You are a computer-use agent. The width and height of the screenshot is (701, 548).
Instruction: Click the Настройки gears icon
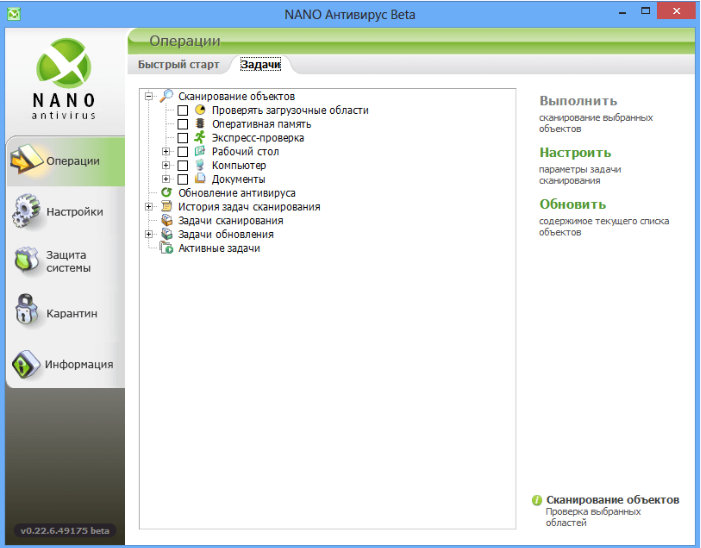point(26,211)
